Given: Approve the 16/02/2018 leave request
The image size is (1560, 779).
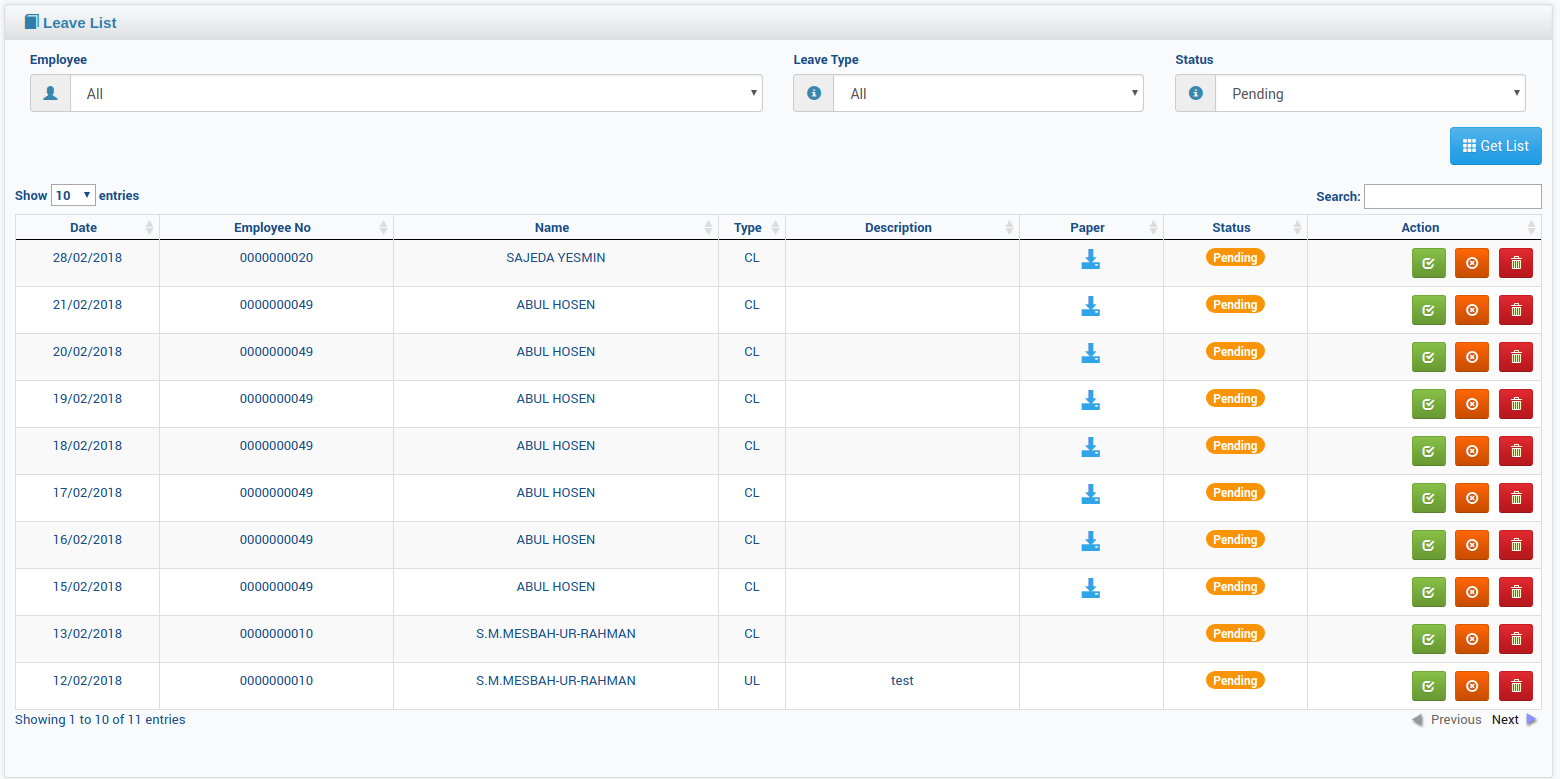Looking at the screenshot, I should click(x=1428, y=545).
